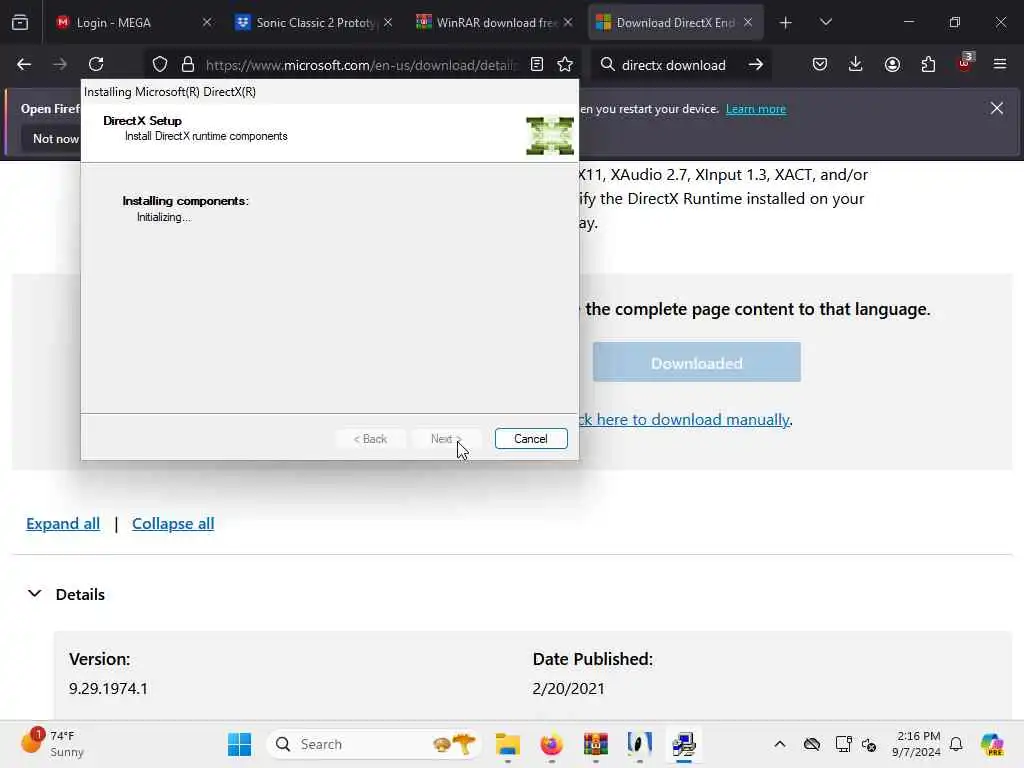Click Expand all link
Viewport: 1024px width, 768px height.
[63, 524]
